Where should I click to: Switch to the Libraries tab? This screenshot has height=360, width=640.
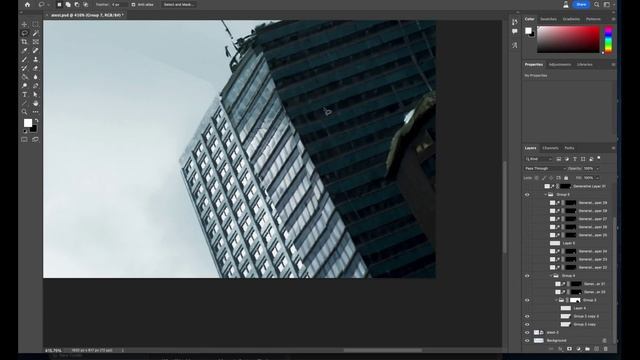pyautogui.click(x=584, y=64)
